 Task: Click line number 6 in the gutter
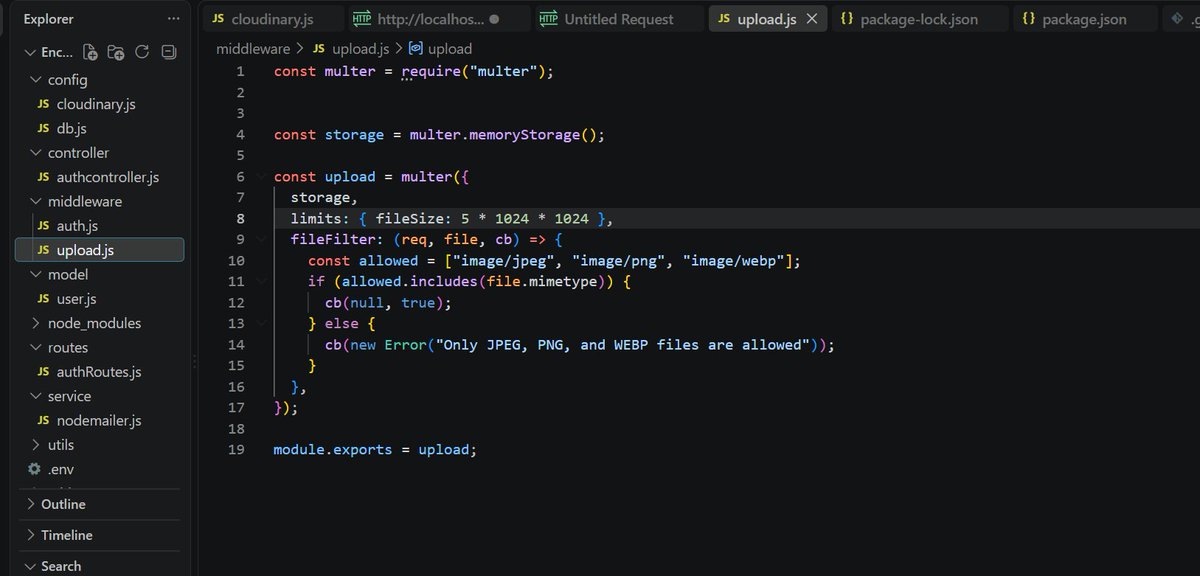pyautogui.click(x=240, y=176)
